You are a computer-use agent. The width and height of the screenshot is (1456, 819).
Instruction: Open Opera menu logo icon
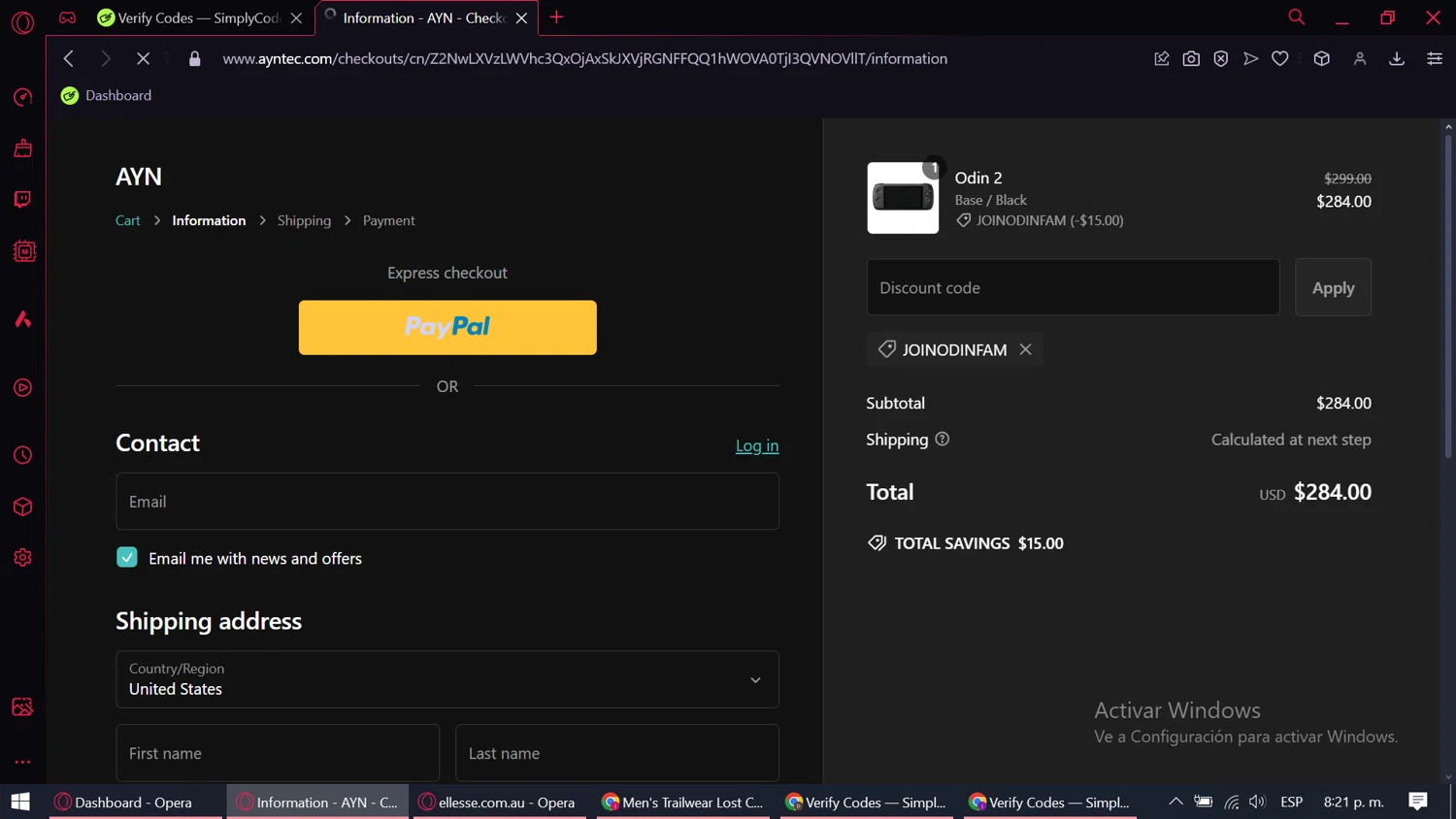point(22,21)
